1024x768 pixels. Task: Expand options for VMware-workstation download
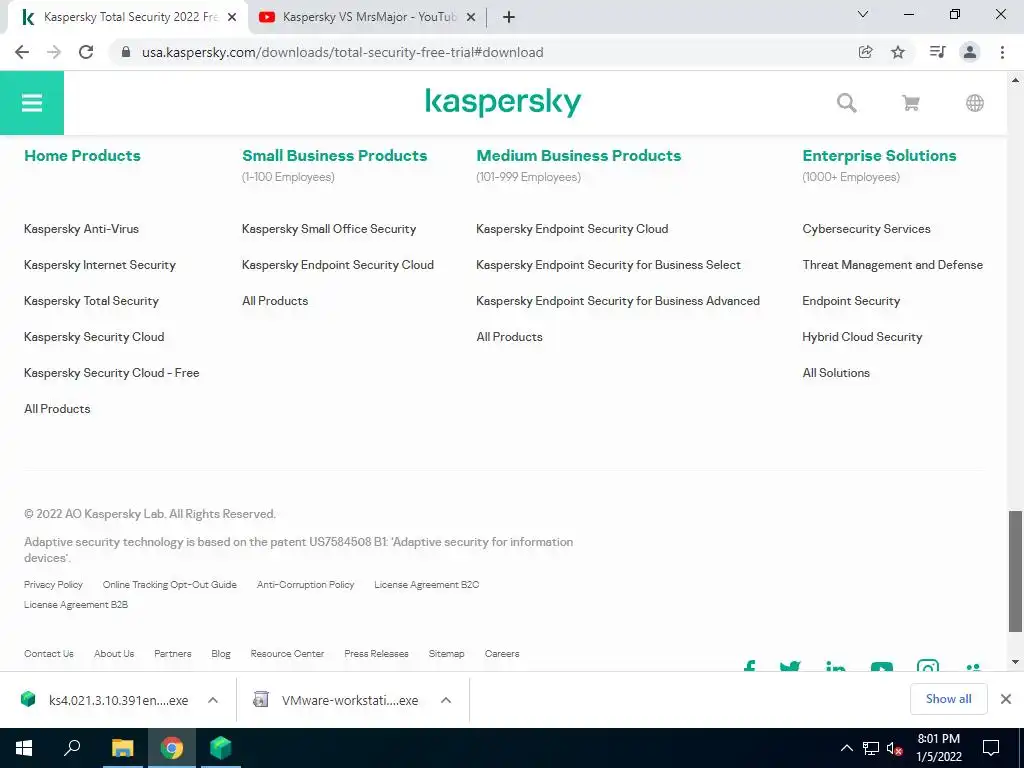click(445, 699)
